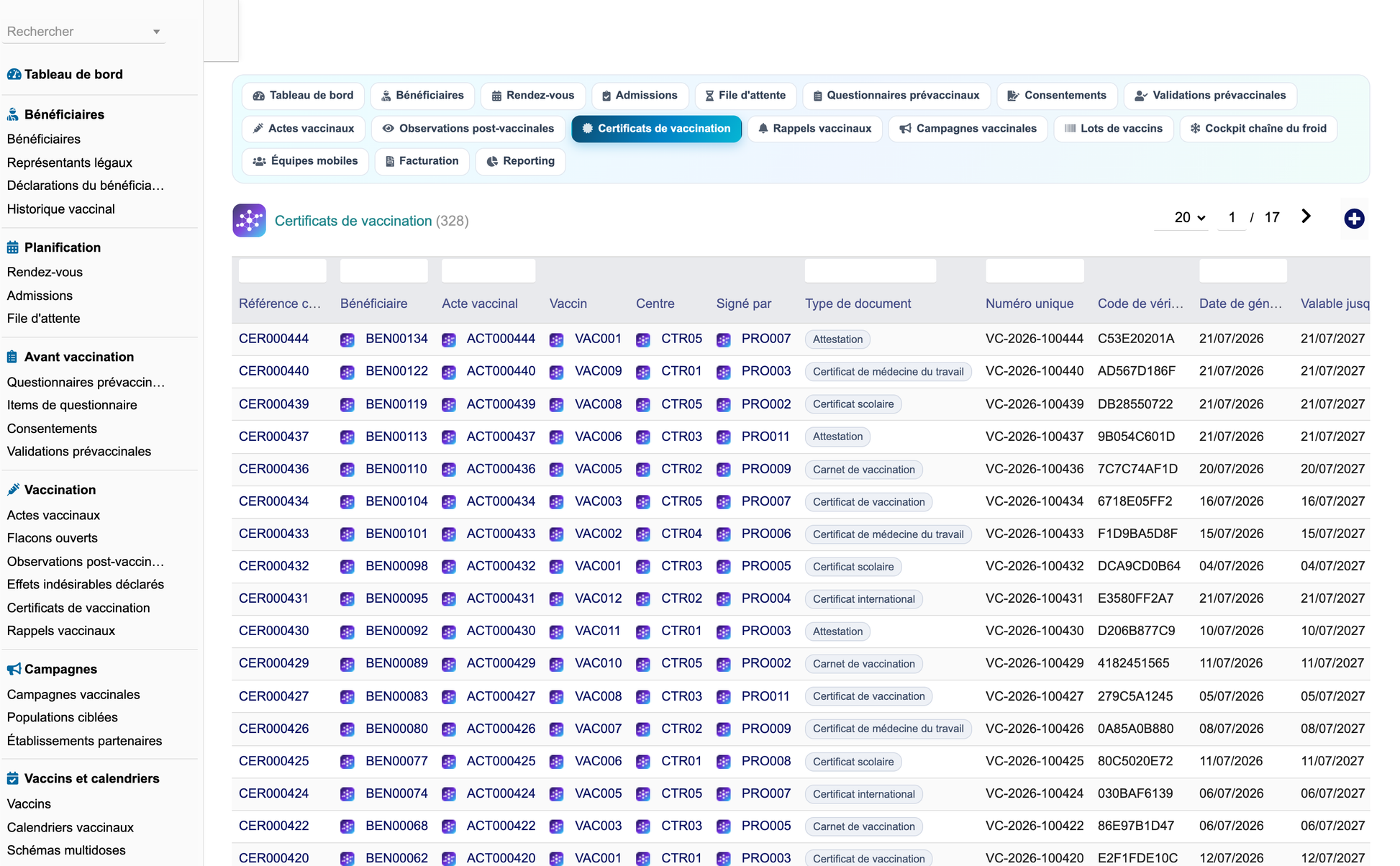1400x866 pixels.
Task: Click the Planification calendar icon in sidebar
Action: tap(13, 247)
